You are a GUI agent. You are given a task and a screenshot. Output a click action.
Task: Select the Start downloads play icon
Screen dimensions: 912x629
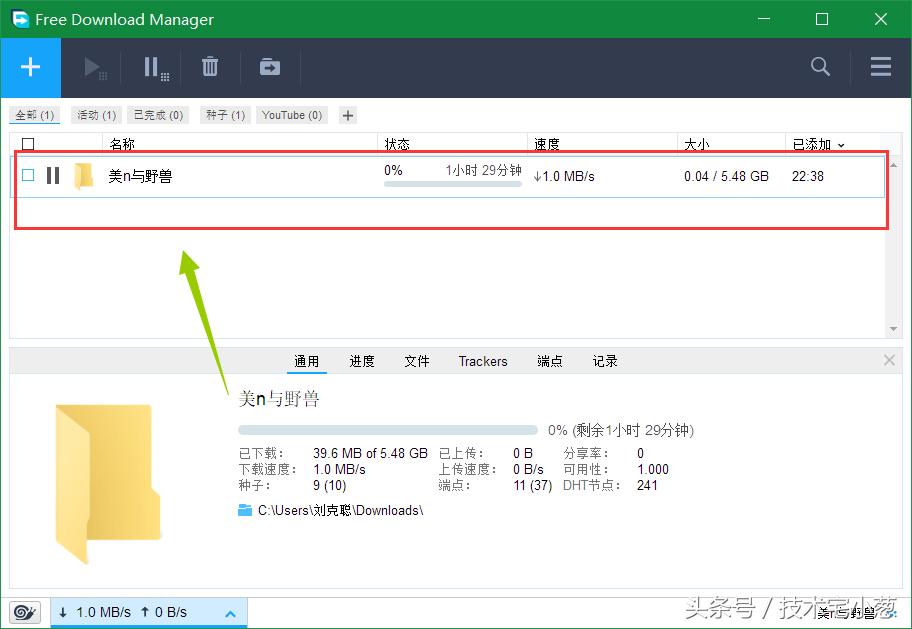[95, 67]
